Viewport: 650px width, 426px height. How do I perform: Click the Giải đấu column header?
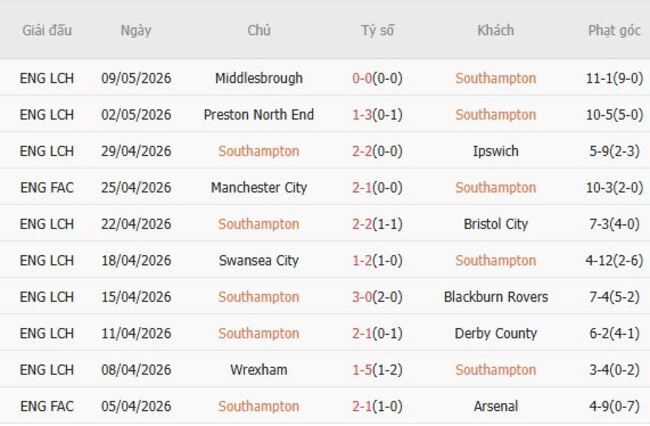47,30
